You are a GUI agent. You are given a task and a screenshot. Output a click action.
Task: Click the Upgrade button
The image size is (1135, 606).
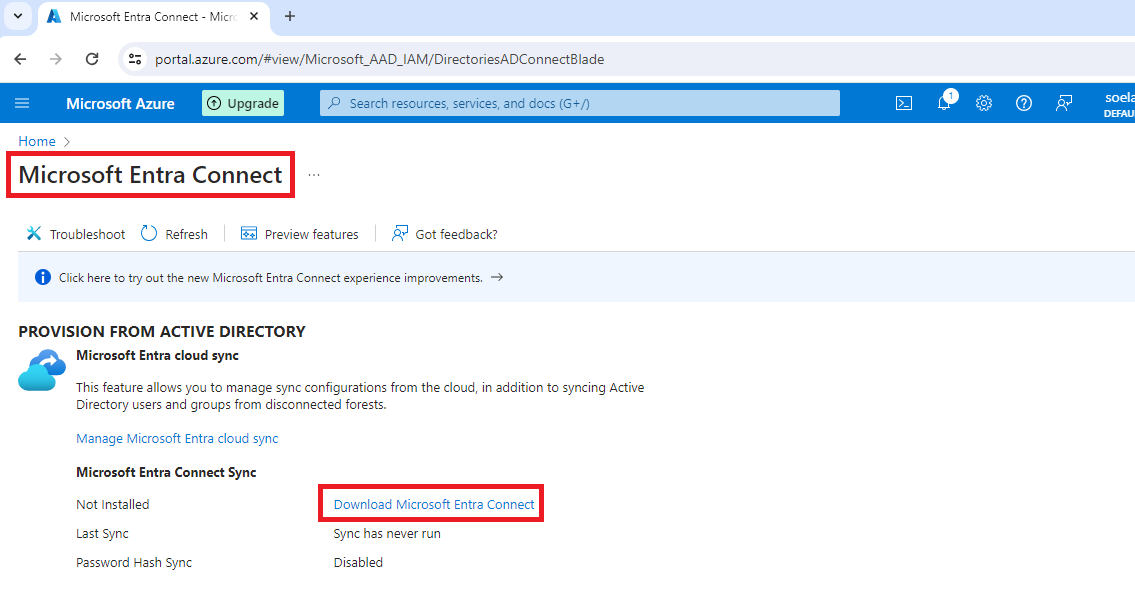coord(243,104)
